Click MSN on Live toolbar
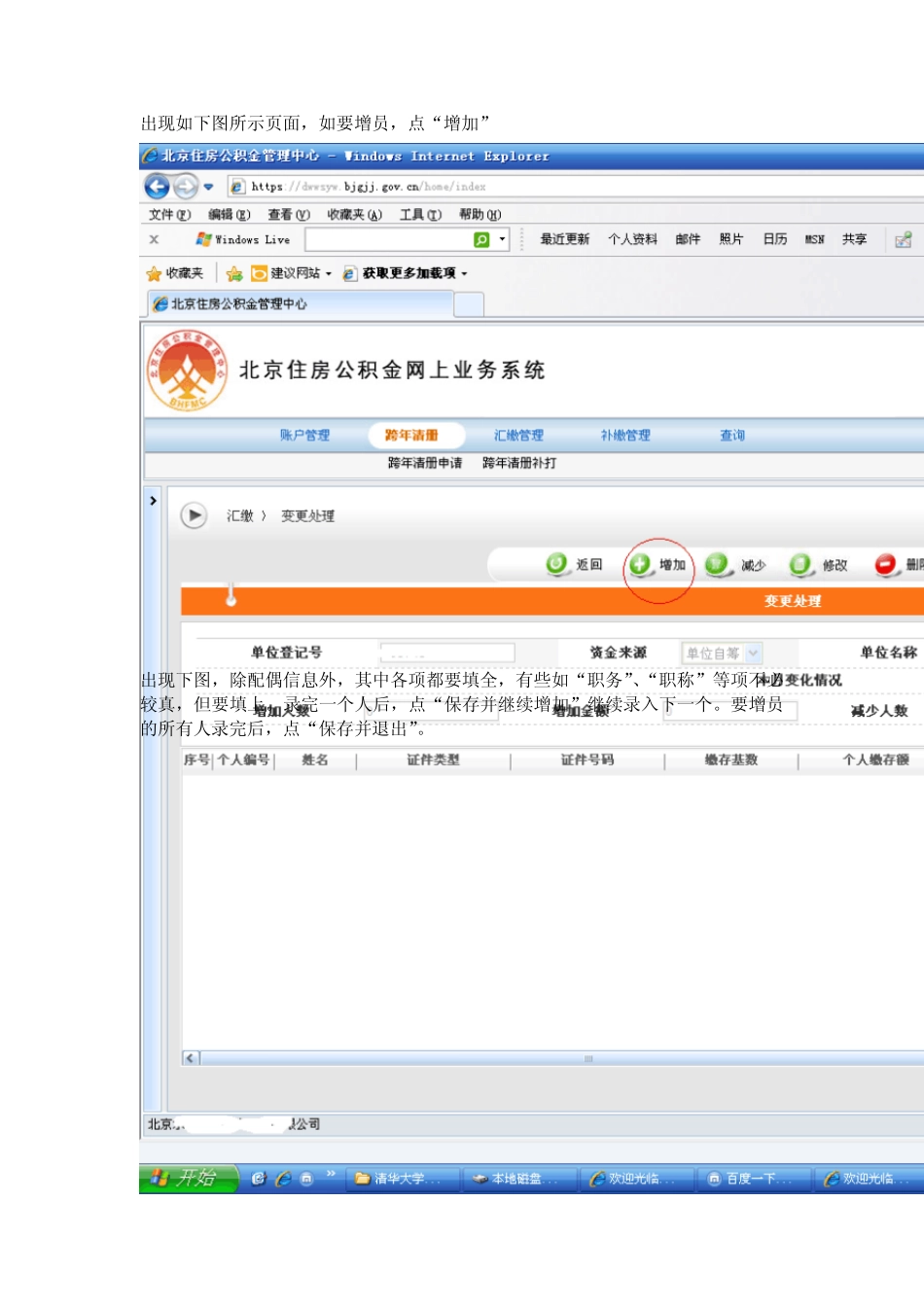This screenshot has width=924, height=1307. [814, 239]
